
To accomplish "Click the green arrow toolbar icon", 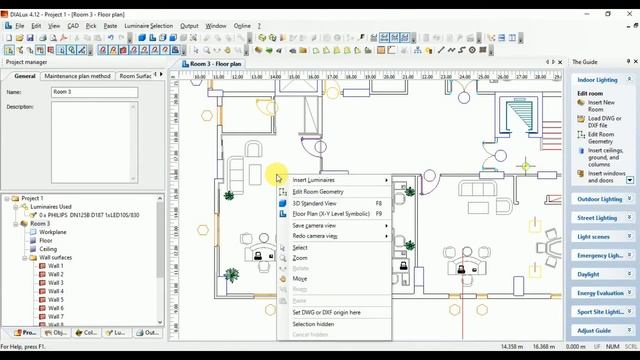I will 269,50.
